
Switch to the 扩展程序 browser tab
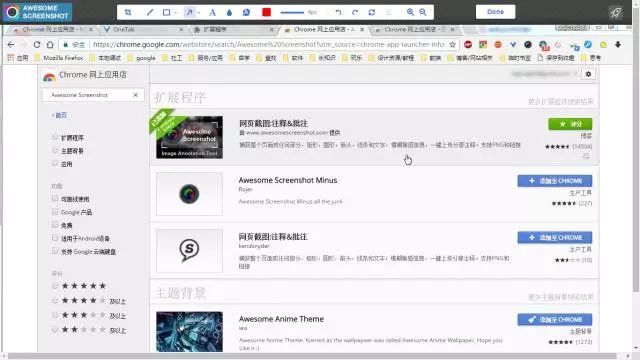(233, 29)
